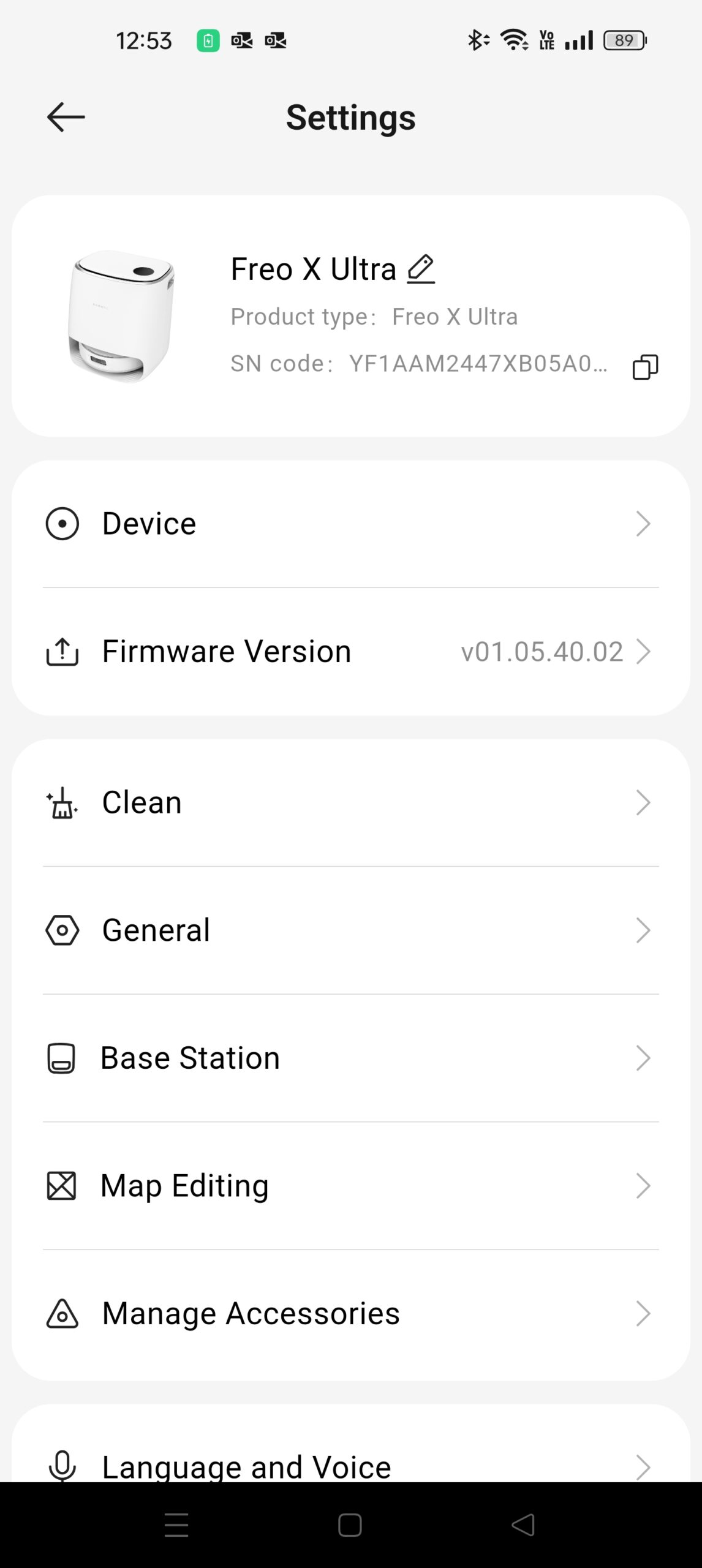Expand Device settings via its chevron
The width and height of the screenshot is (702, 1568).
click(643, 524)
